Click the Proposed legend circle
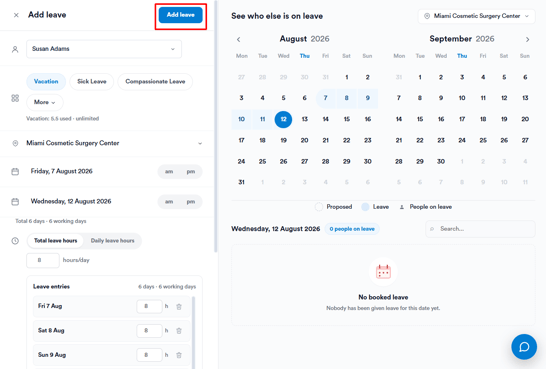This screenshot has width=546, height=369. point(319,207)
